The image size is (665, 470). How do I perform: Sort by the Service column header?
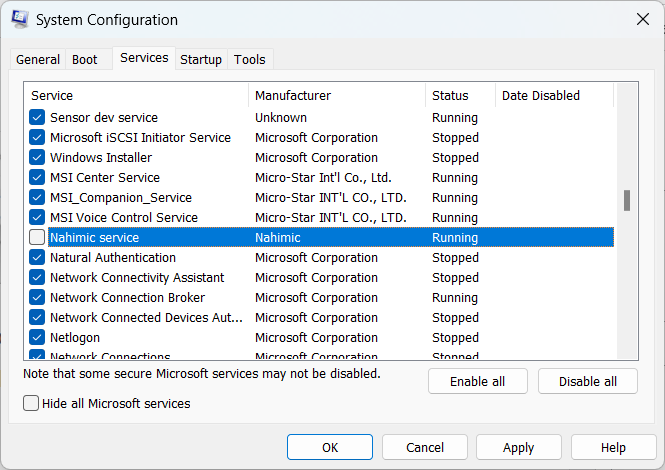point(137,96)
